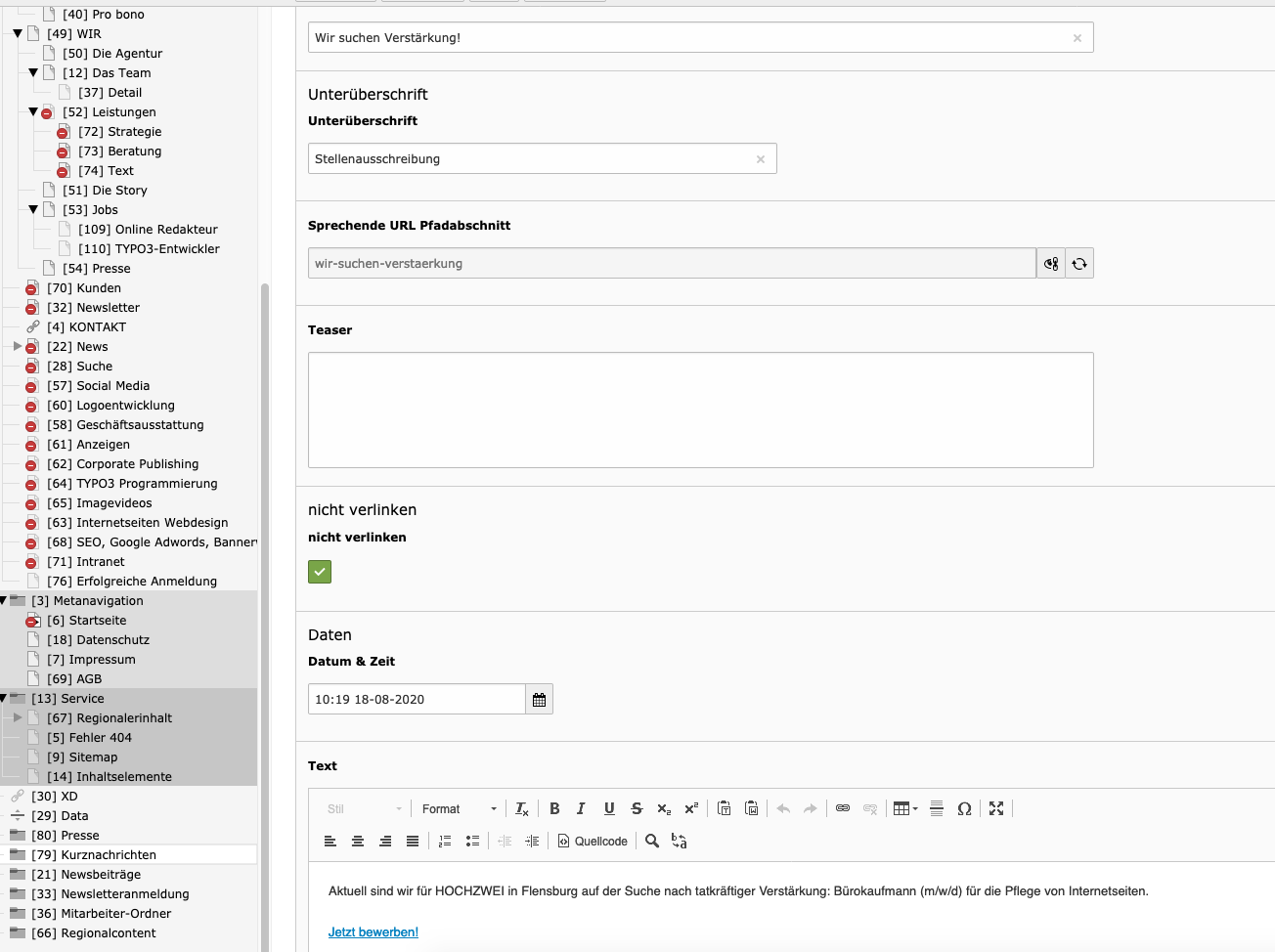Click the remove formatting icon
The height and width of the screenshot is (952, 1275).
522,808
